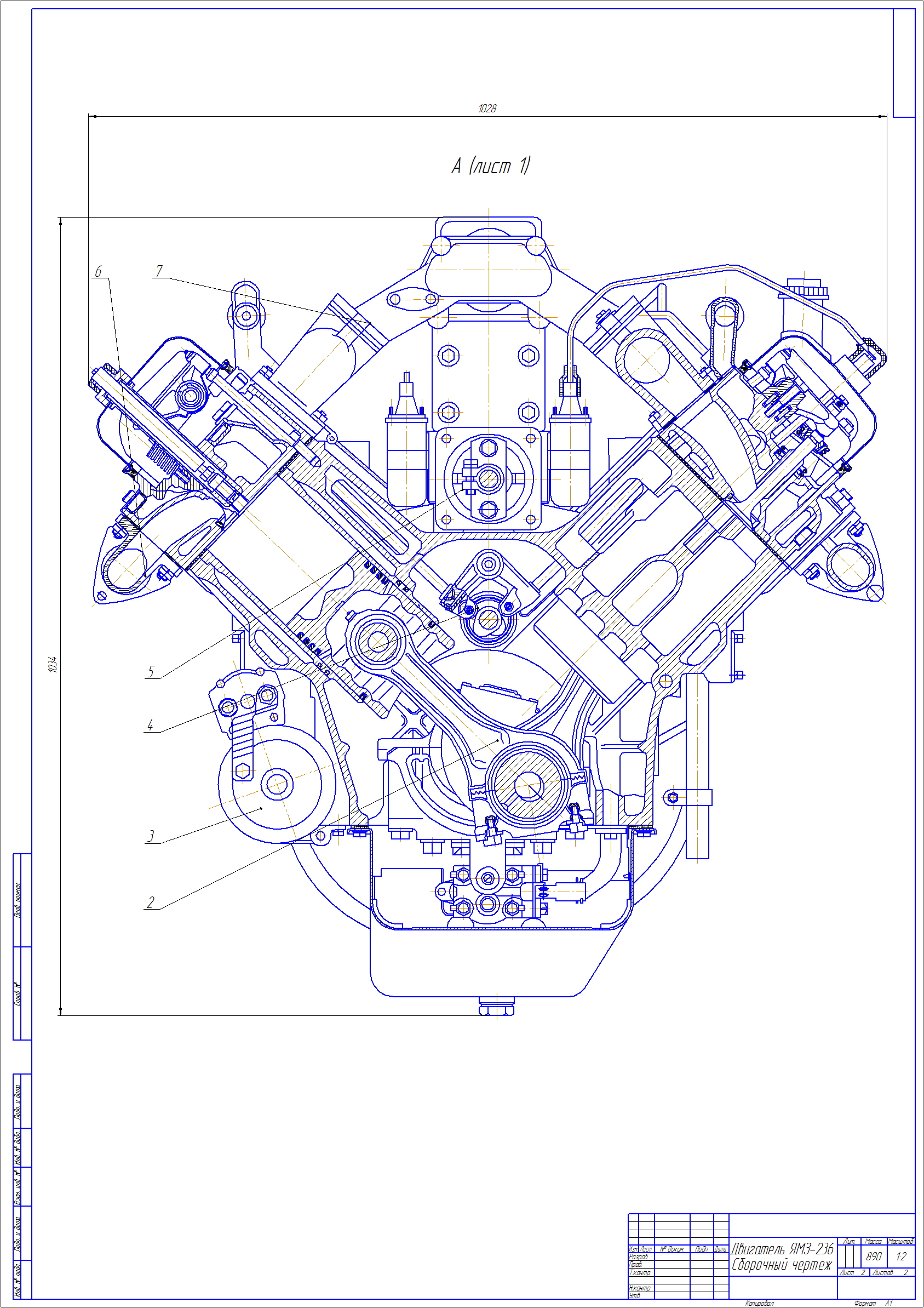The height and width of the screenshot is (1308, 924).
Task: Click the "Лит." header cell
Action: point(850,1241)
